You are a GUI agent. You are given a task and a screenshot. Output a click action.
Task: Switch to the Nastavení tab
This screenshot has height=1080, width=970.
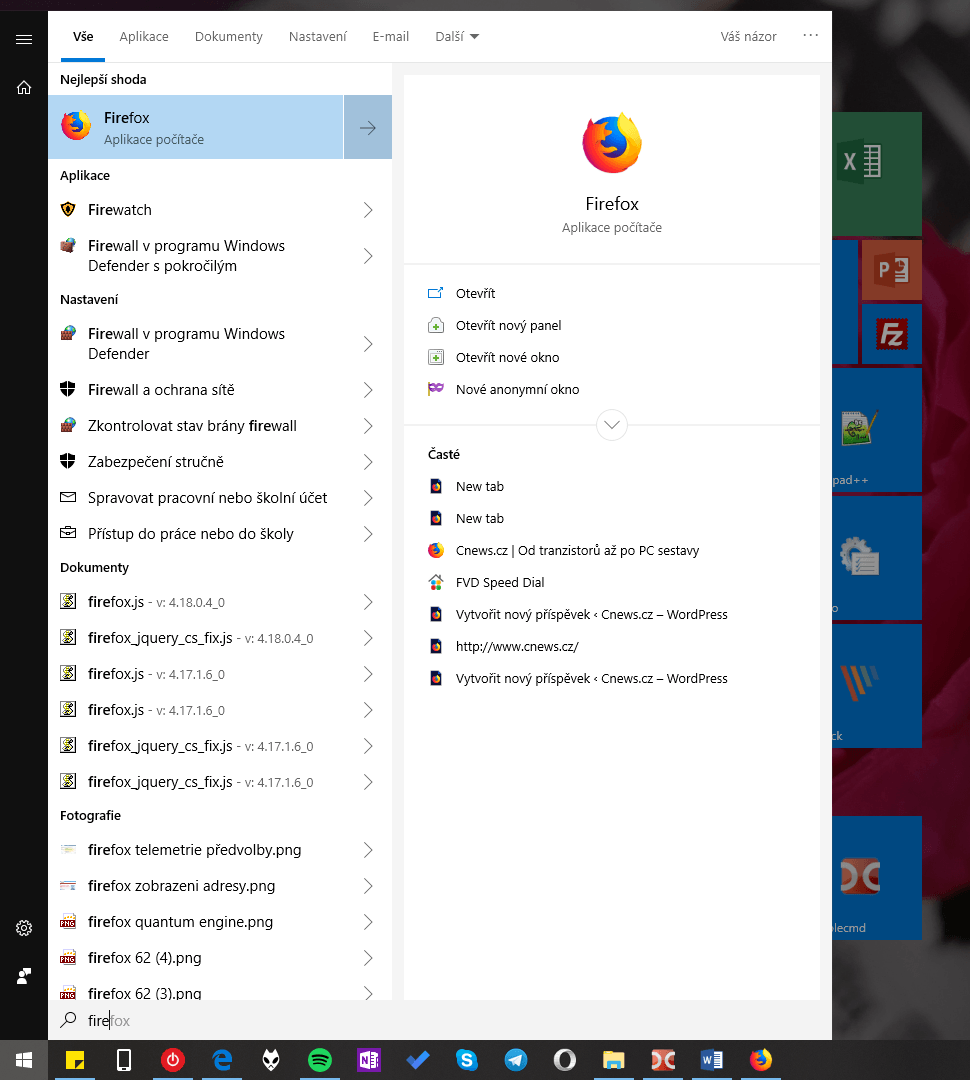coord(318,37)
